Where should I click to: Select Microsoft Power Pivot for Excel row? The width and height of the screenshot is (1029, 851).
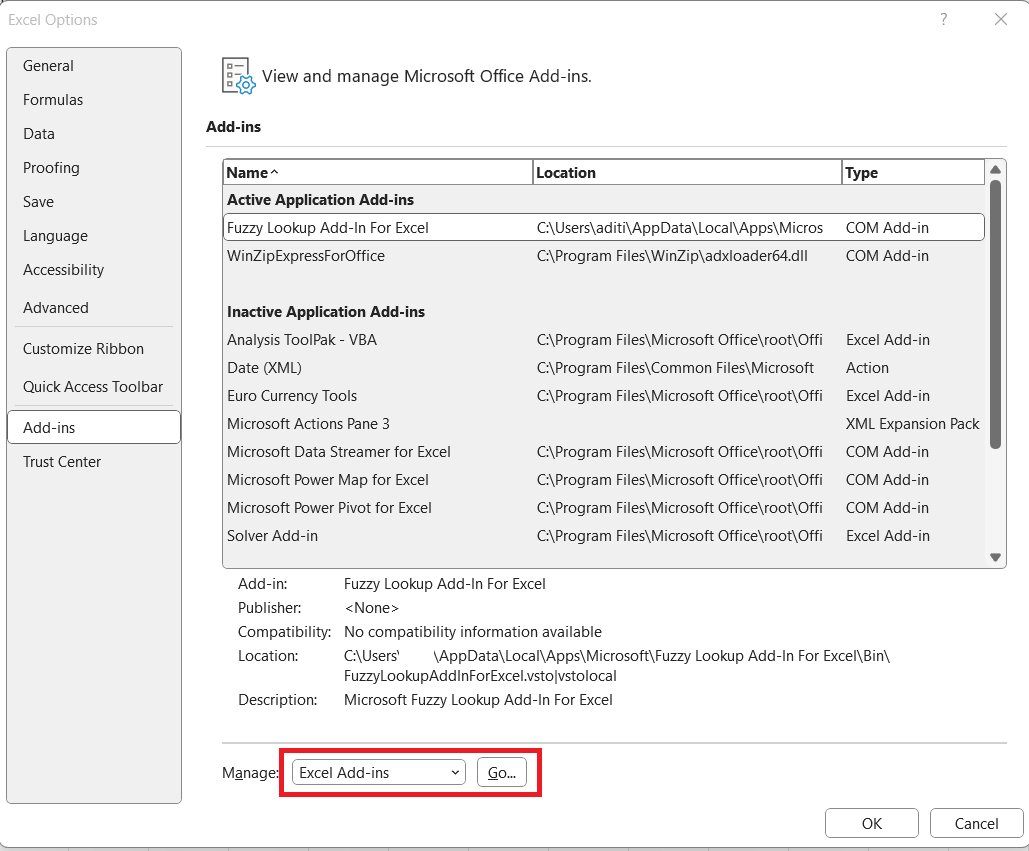[604, 508]
